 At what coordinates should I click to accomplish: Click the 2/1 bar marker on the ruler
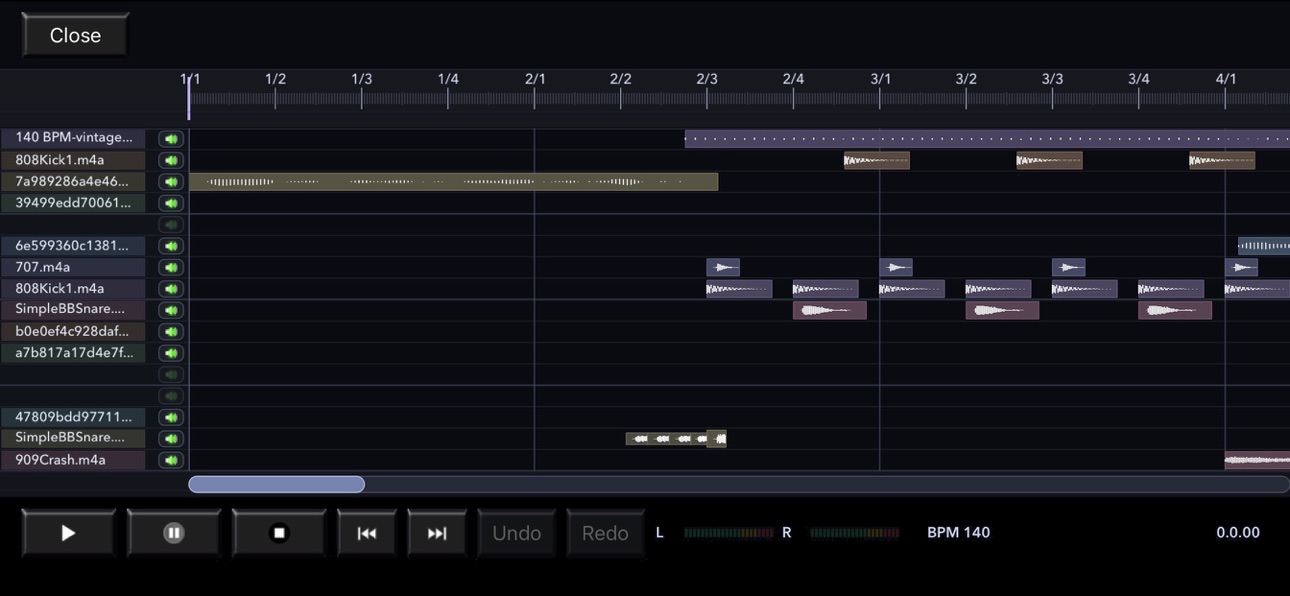click(x=535, y=79)
